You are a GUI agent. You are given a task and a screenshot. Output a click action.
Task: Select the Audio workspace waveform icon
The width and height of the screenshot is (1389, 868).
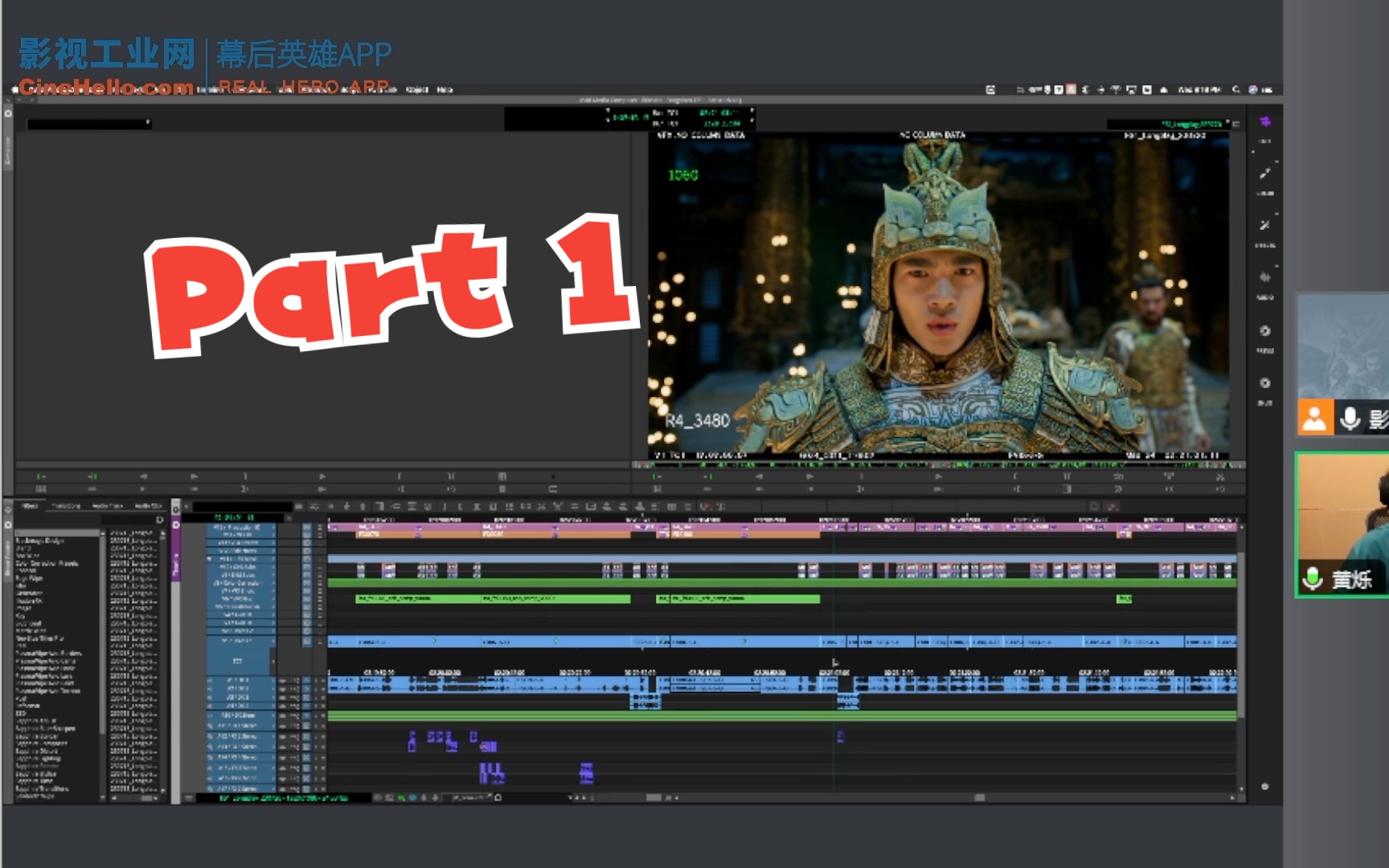pyautogui.click(x=1265, y=277)
